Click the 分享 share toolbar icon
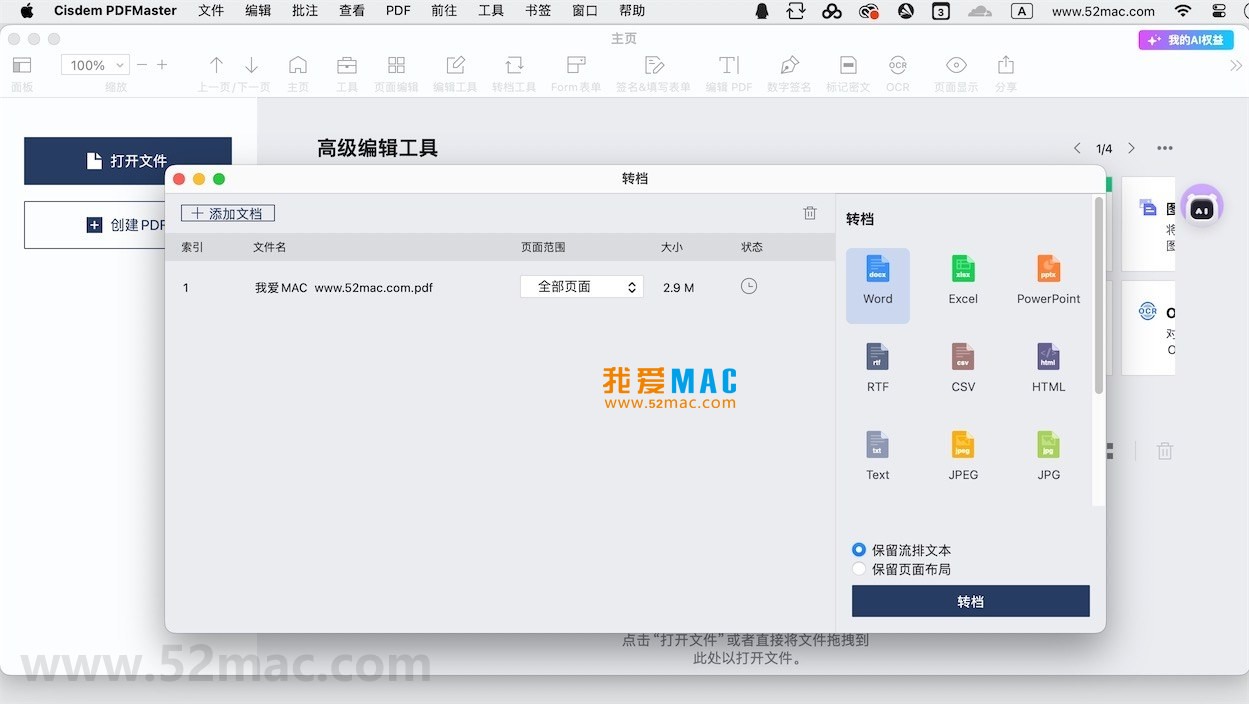 point(1006,65)
